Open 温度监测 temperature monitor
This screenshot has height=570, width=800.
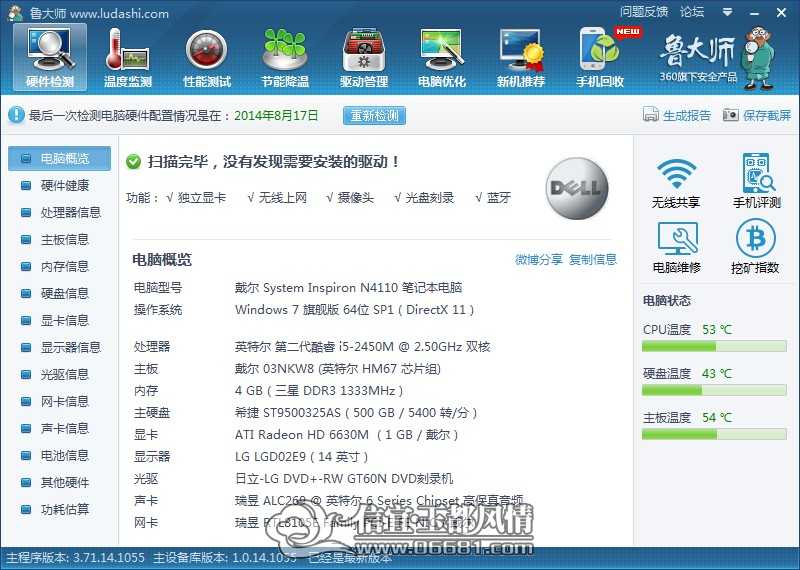[x=128, y=57]
